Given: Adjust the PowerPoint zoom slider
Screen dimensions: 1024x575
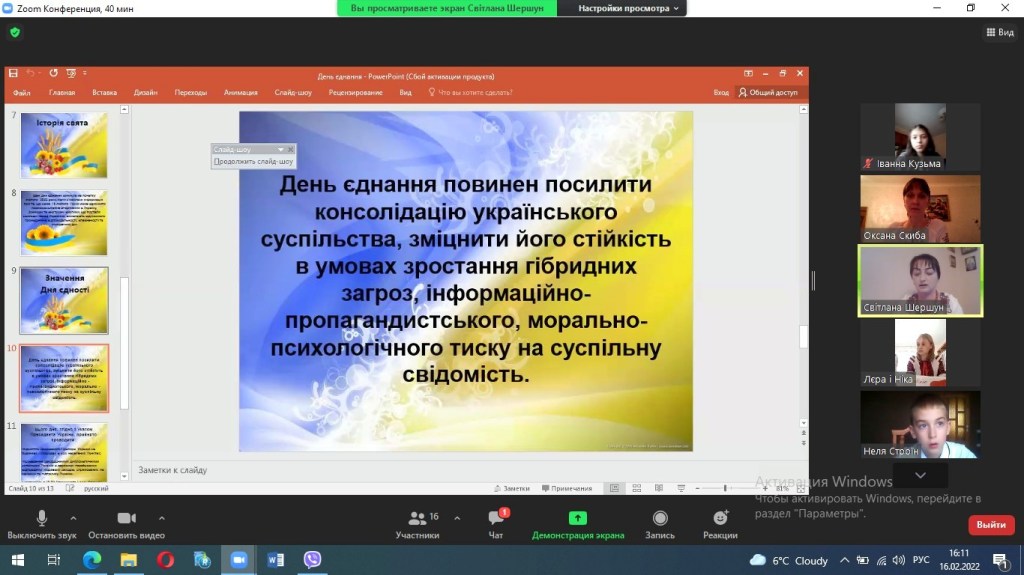Looking at the screenshot, I should click(725, 488).
